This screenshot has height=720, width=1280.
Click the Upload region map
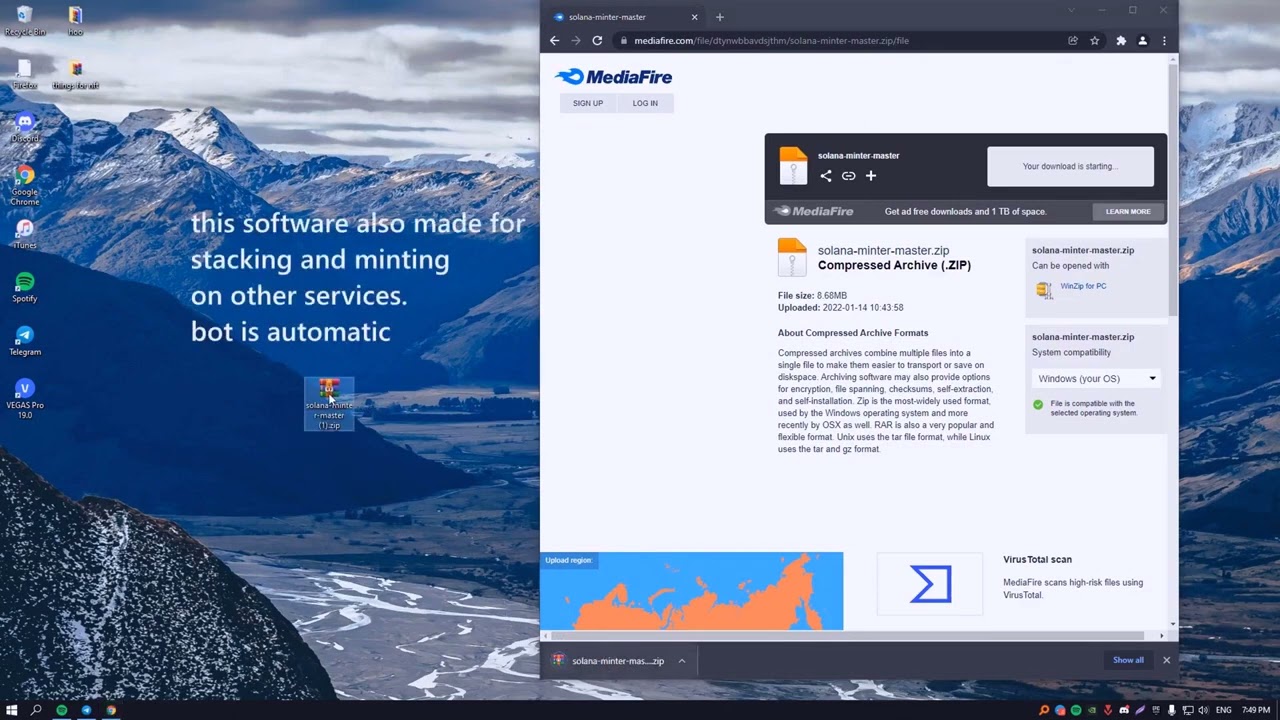pos(691,591)
